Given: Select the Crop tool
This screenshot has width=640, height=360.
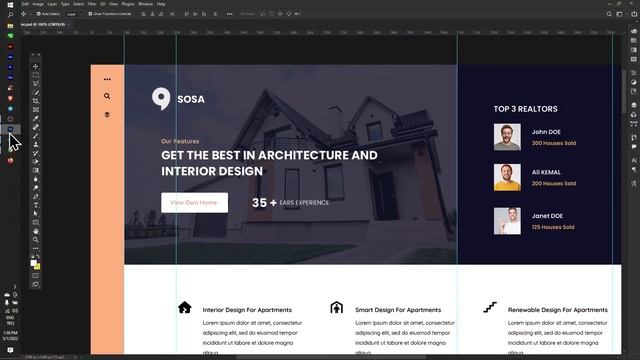Looking at the screenshot, I should click(36, 101).
